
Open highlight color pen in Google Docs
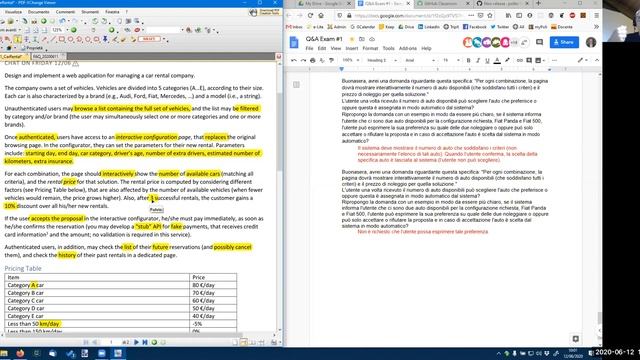pos(507,60)
